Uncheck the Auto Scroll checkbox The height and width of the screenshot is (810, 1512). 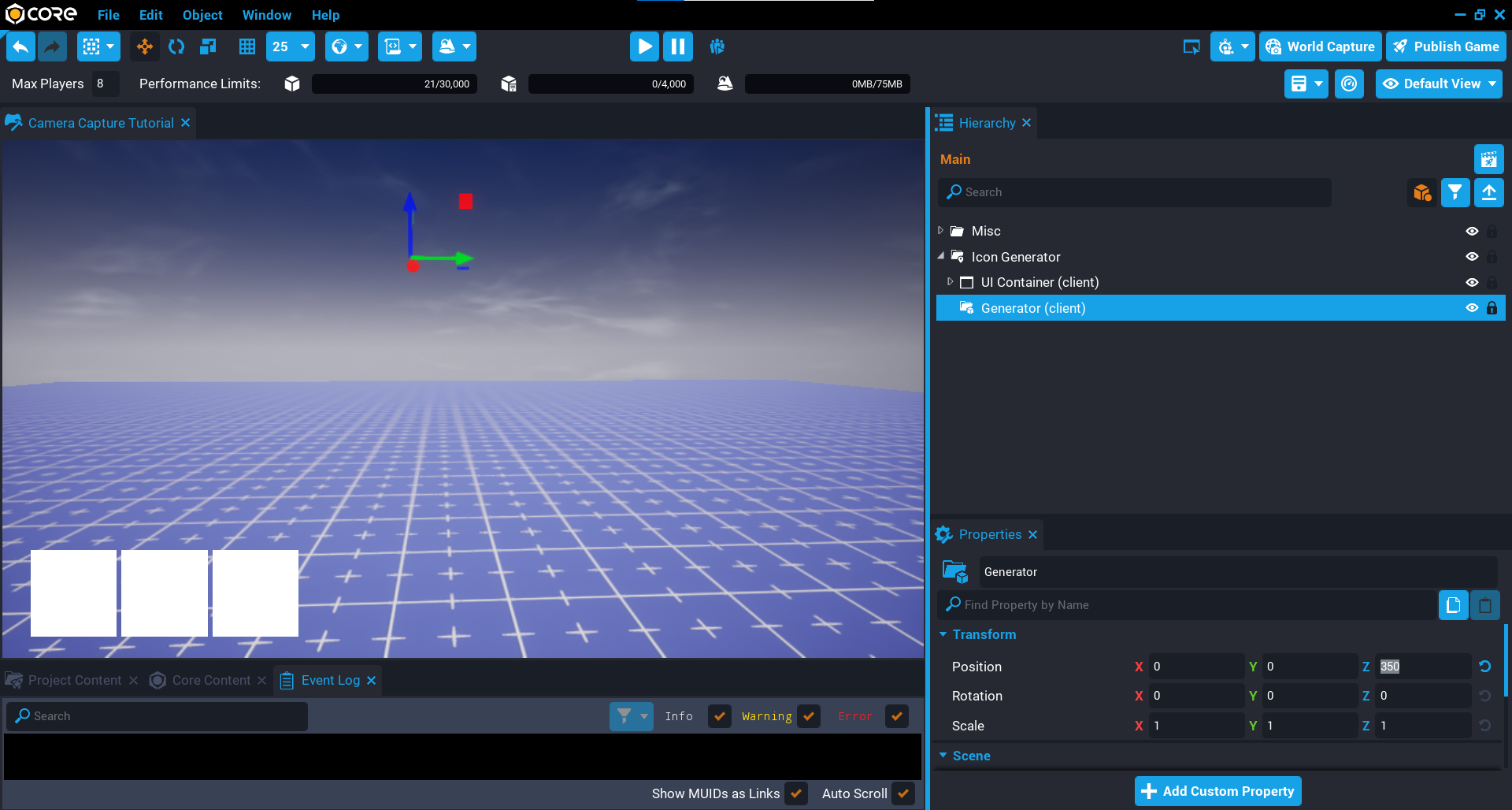[903, 793]
